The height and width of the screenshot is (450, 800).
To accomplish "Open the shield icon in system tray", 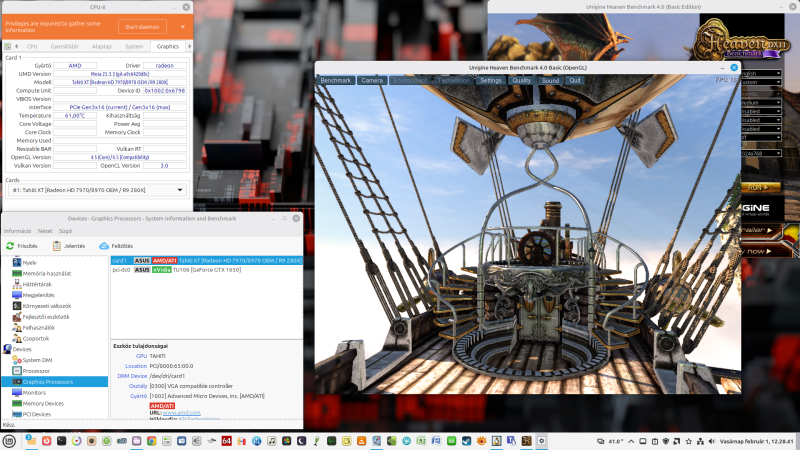I will (666, 441).
